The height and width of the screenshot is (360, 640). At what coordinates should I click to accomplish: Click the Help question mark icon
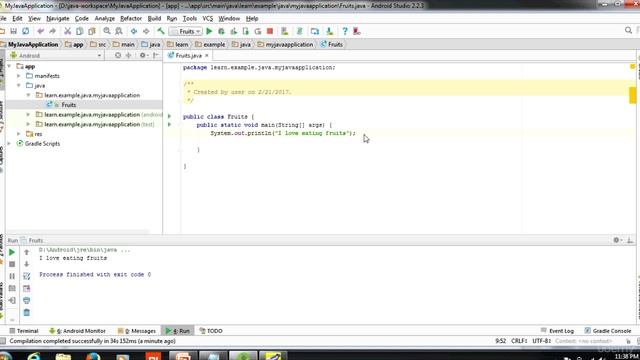[x=345, y=31]
